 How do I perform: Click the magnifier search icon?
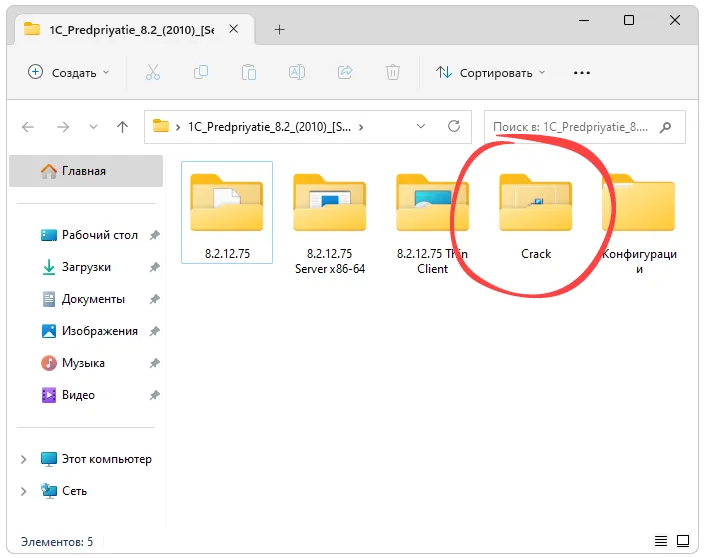tap(665, 127)
